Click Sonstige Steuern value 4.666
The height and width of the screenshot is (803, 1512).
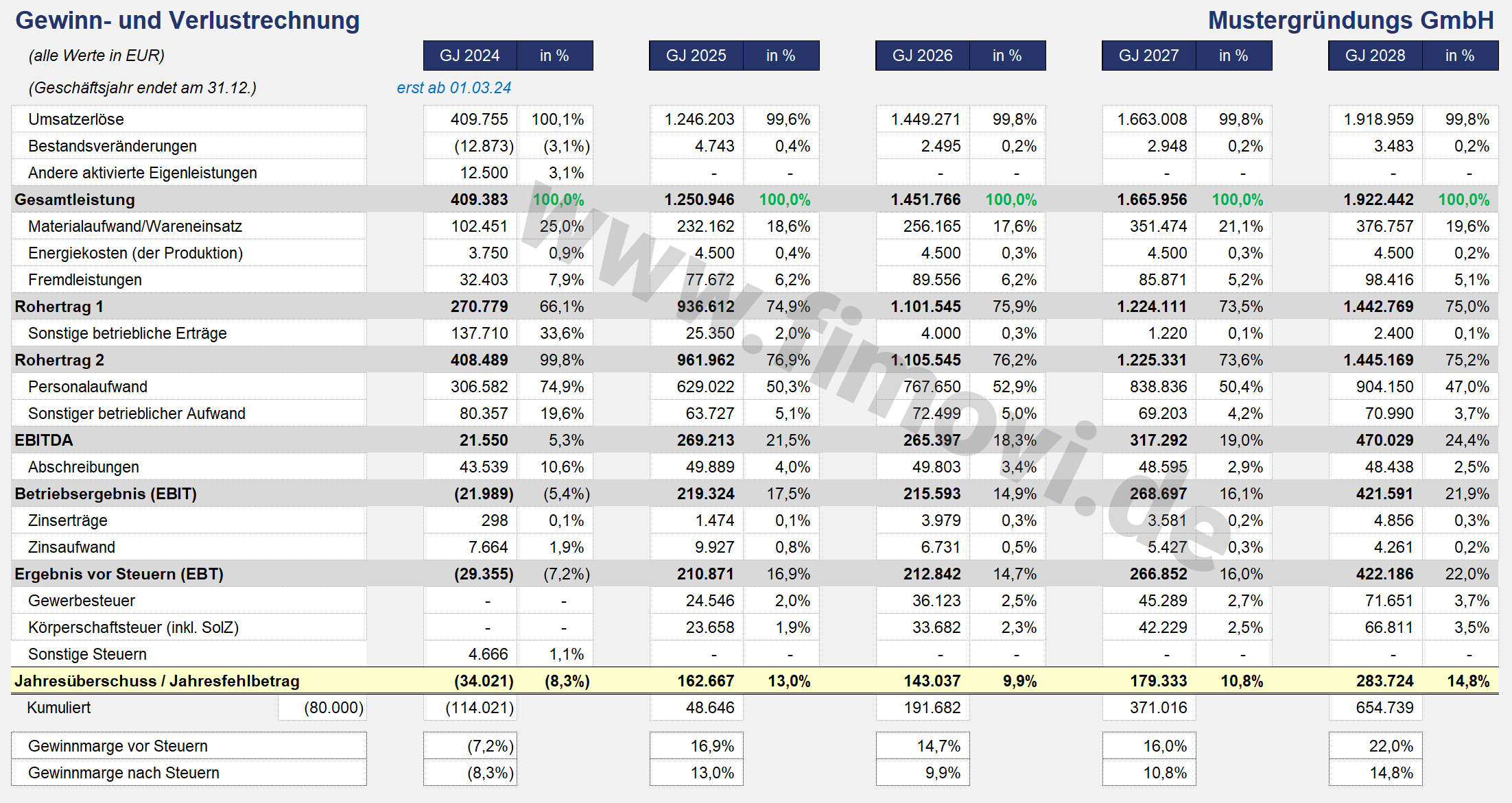[x=488, y=654]
